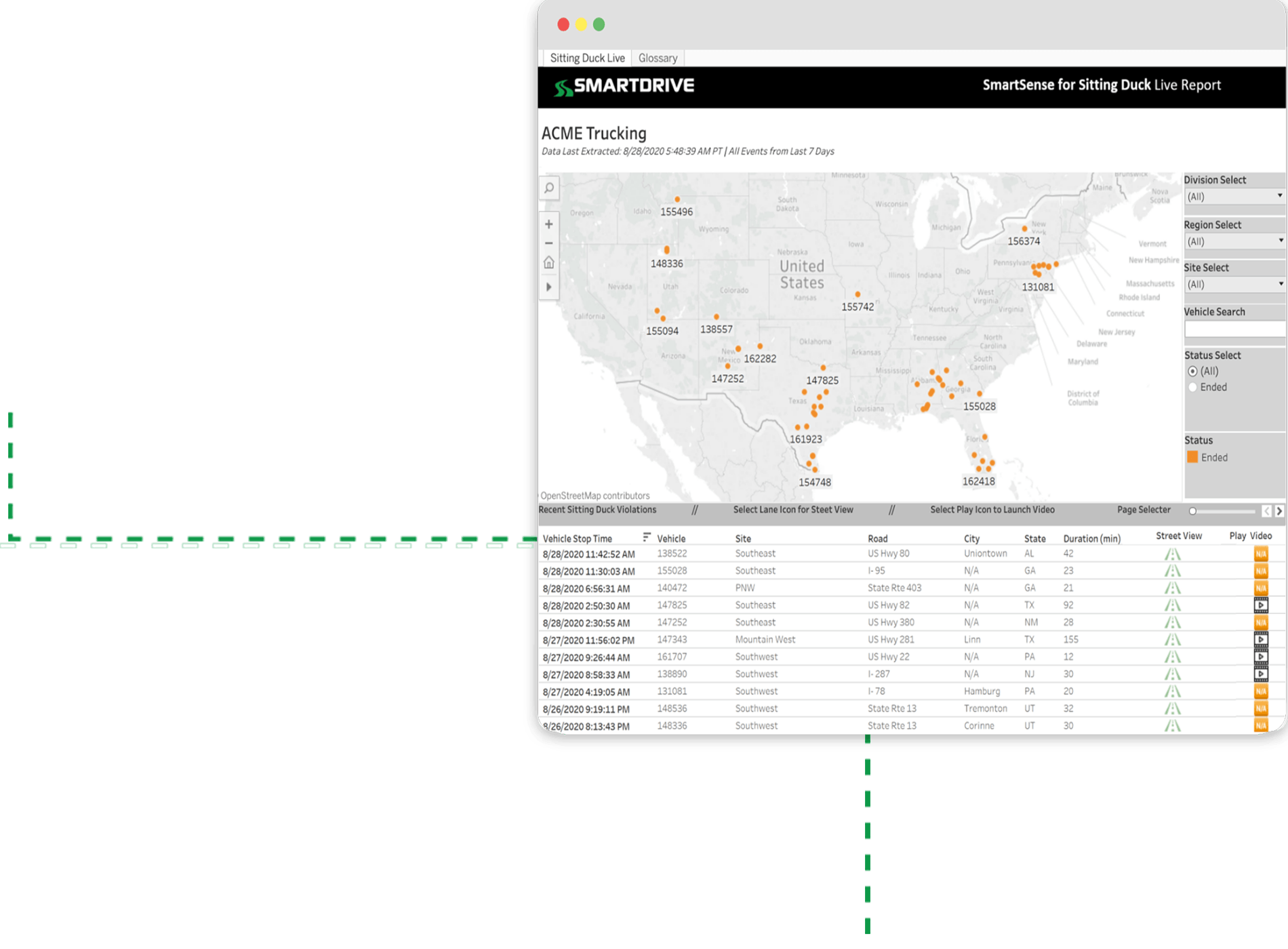
Task: Go to next page with right arrow
Action: point(1279,511)
